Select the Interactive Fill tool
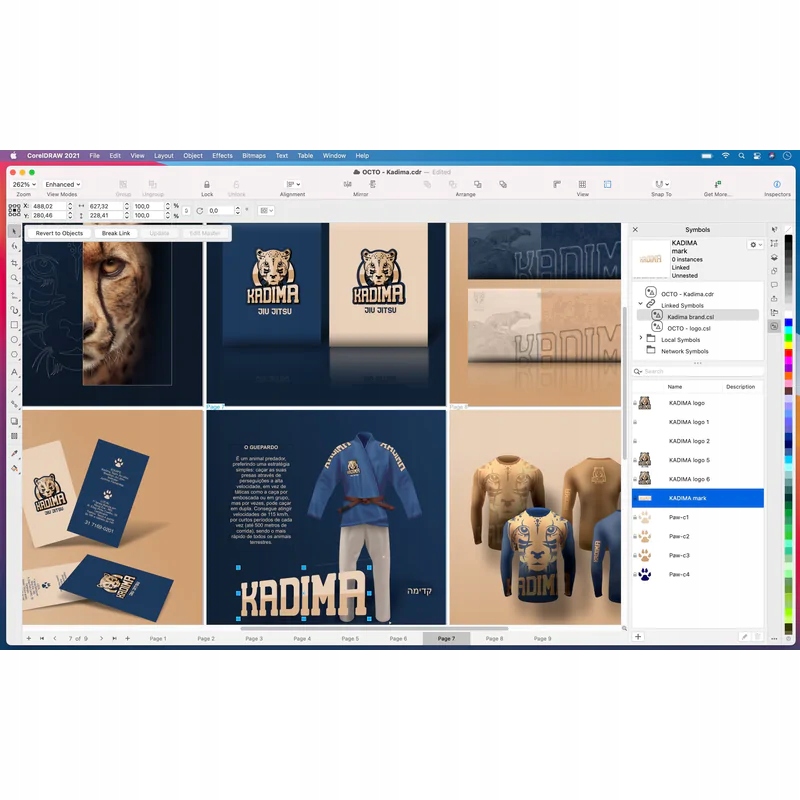 click(14, 468)
